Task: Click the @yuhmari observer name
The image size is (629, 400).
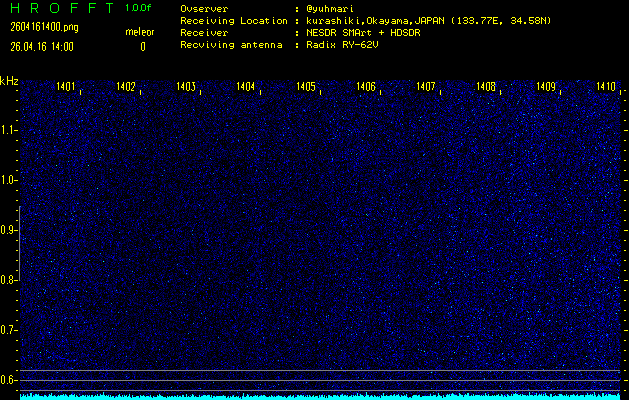Action: coord(330,8)
